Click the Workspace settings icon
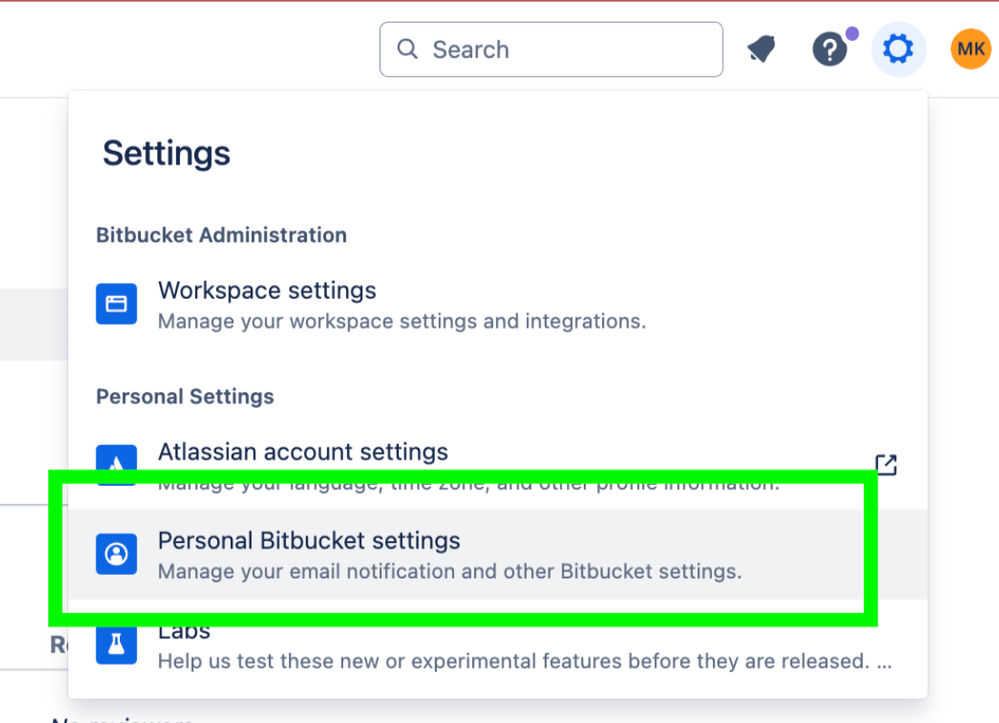Viewport: 999px width, 723px height. click(x=117, y=304)
